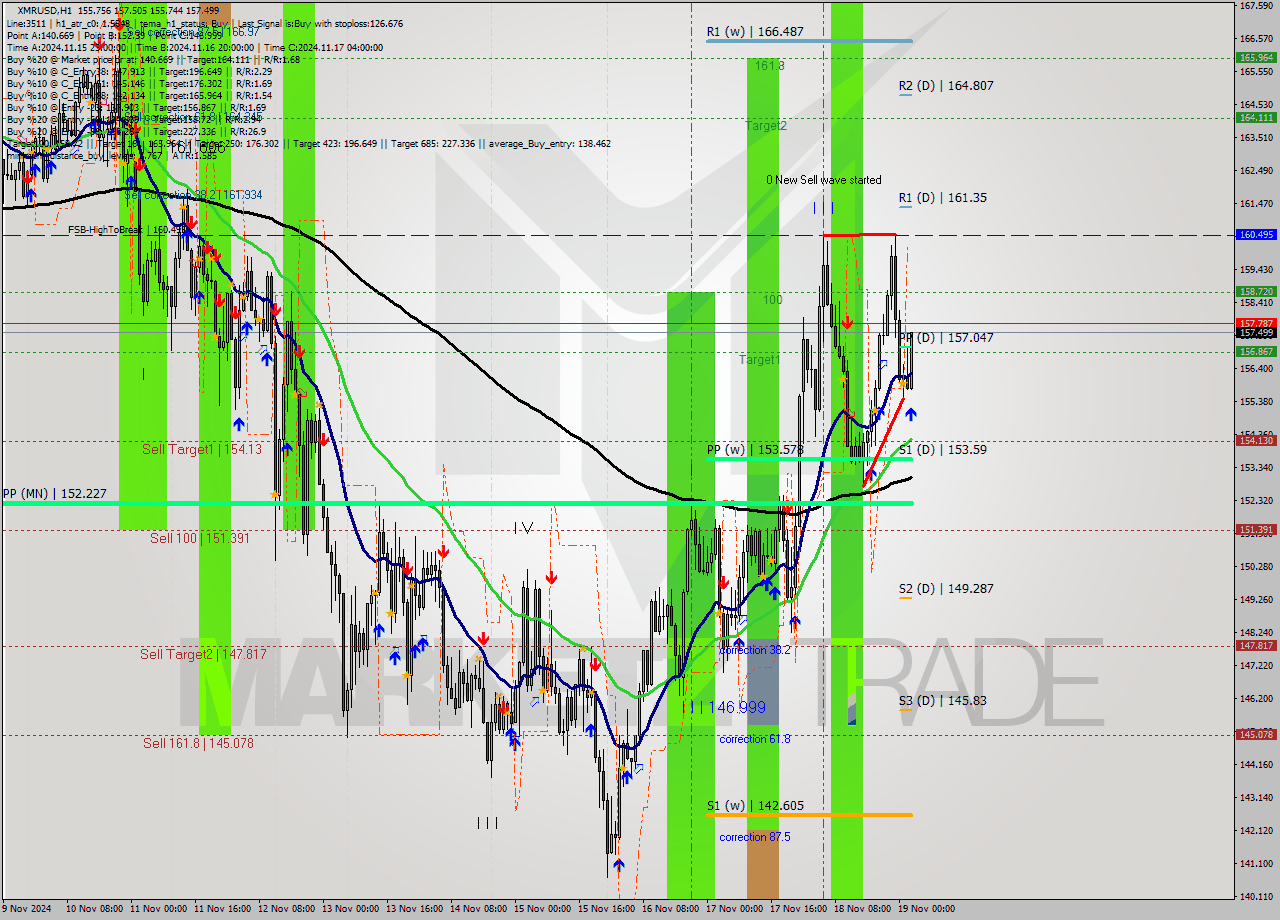Click the current price 157.499 tag

[1256, 332]
